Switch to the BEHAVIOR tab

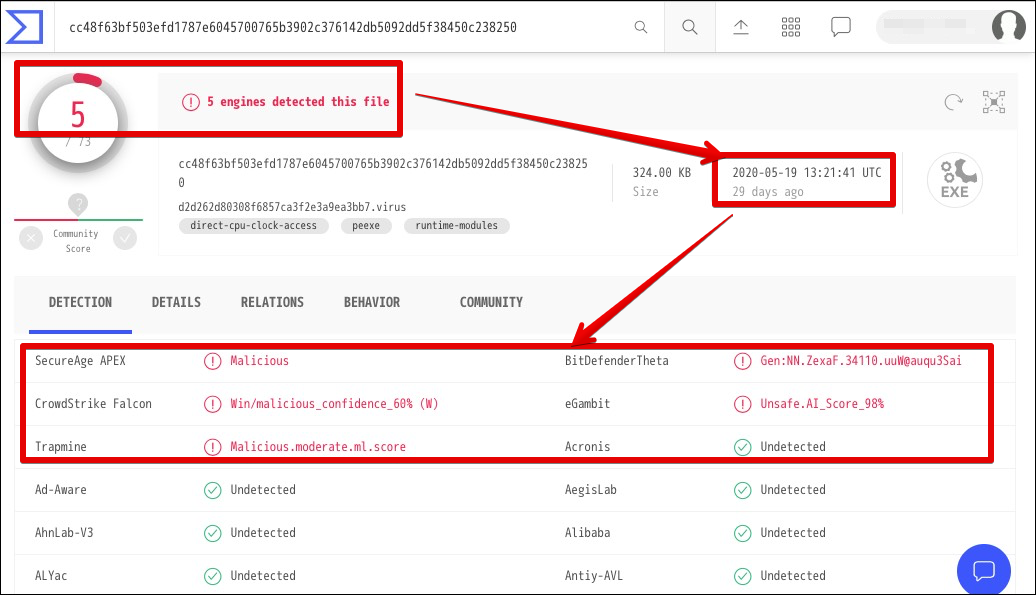372,302
